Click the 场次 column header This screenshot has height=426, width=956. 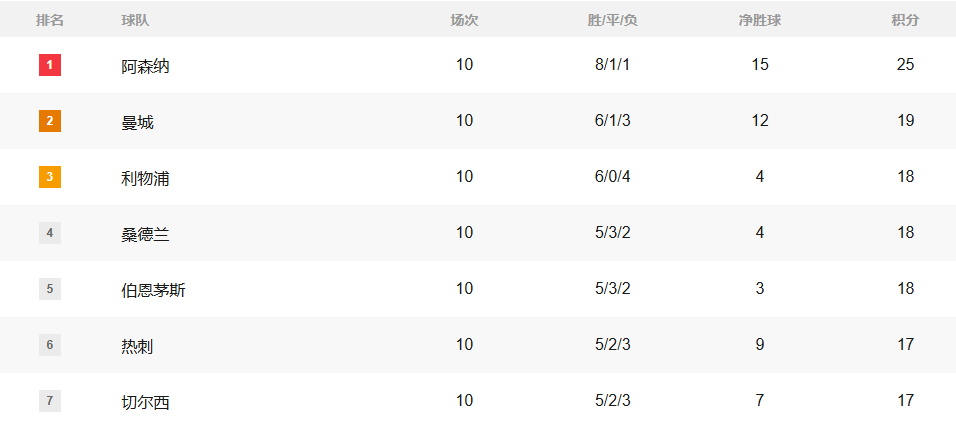pyautogui.click(x=464, y=20)
